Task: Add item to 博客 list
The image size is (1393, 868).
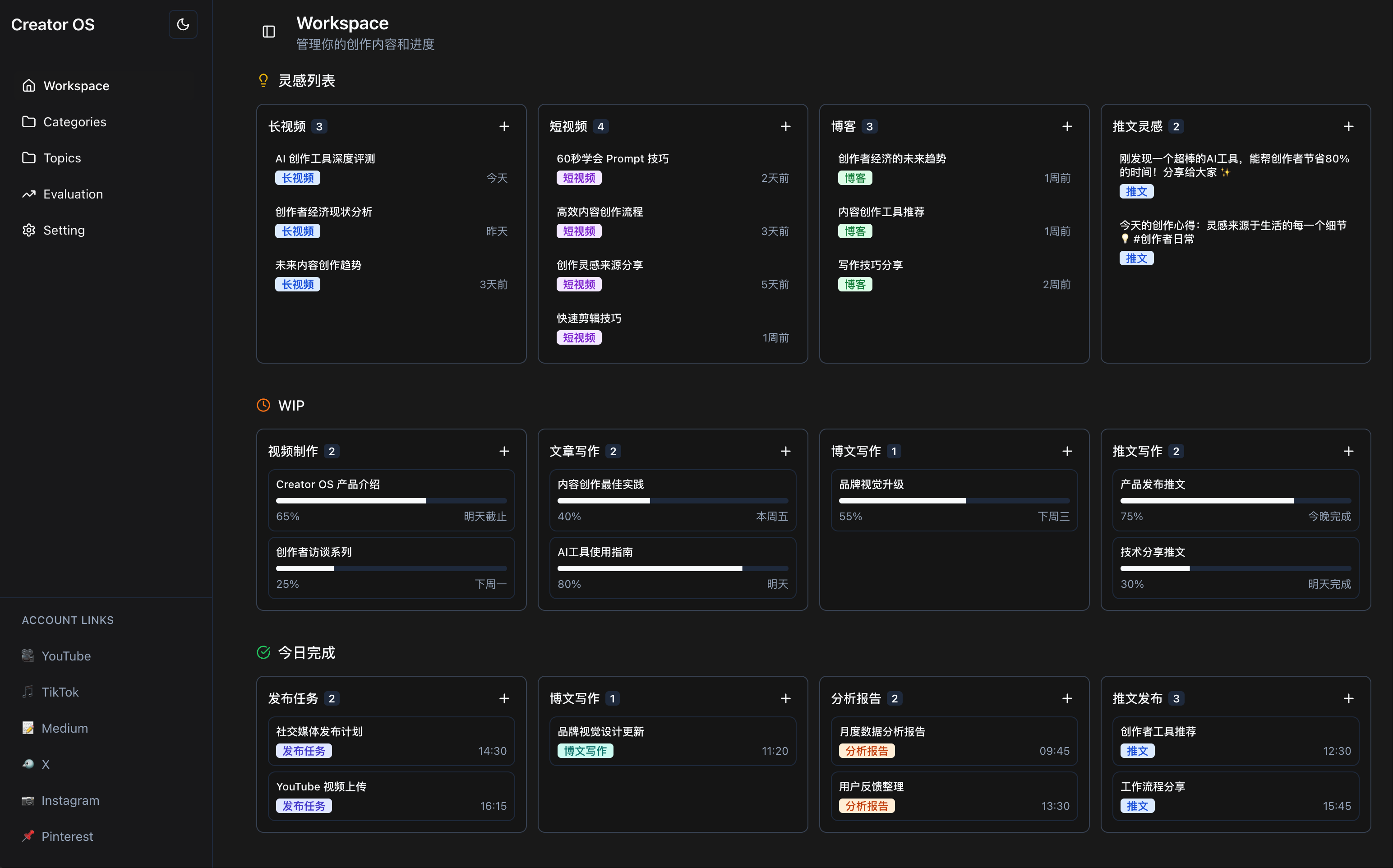Action: [x=1067, y=126]
